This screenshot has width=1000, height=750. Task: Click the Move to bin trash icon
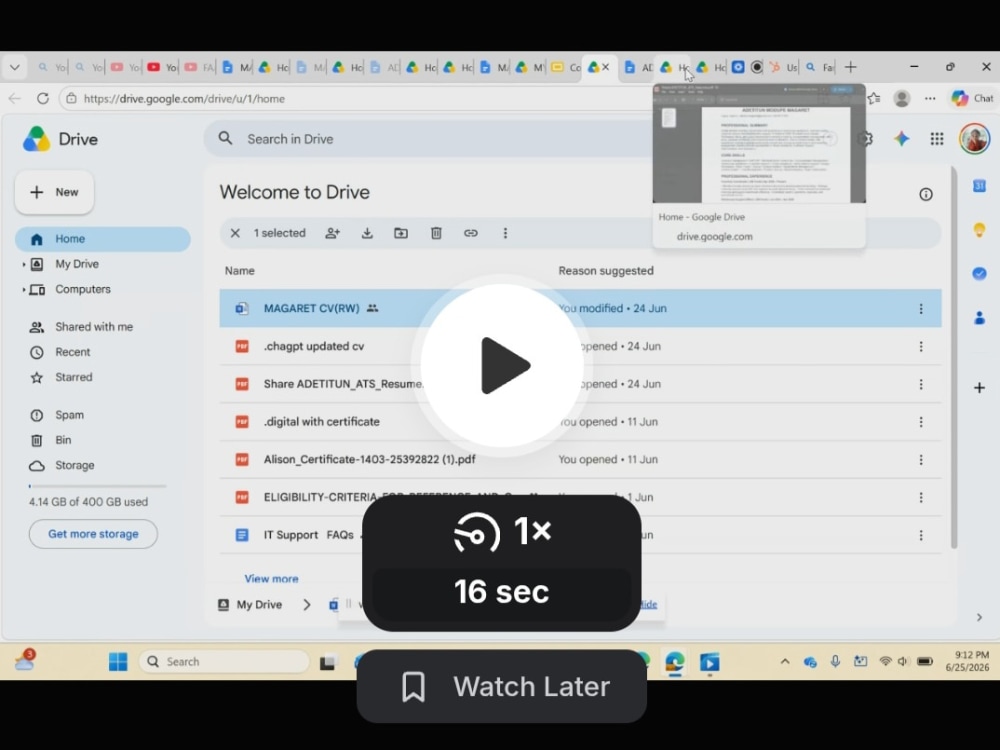(436, 233)
